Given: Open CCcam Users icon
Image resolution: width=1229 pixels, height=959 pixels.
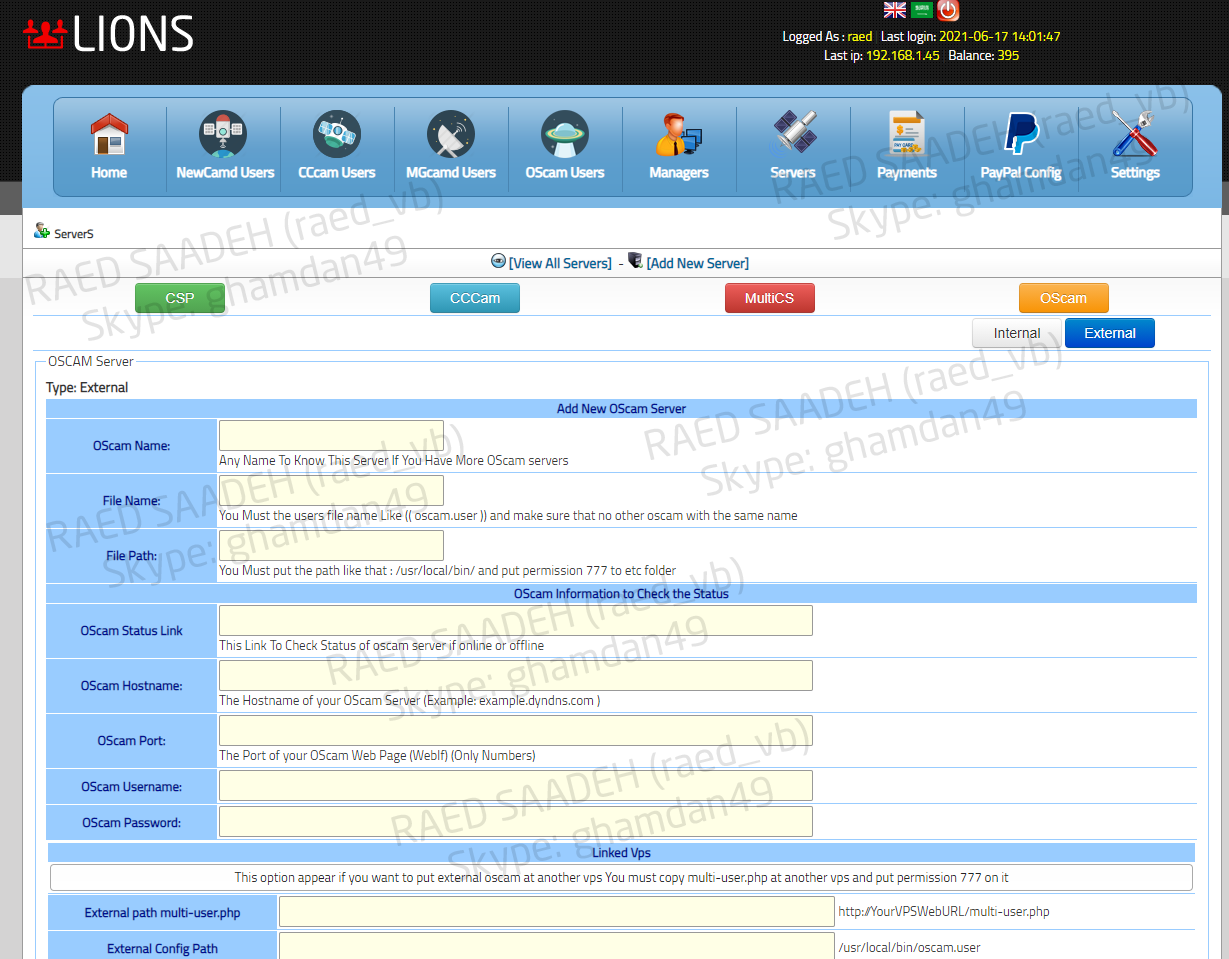Looking at the screenshot, I should pyautogui.click(x=337, y=134).
